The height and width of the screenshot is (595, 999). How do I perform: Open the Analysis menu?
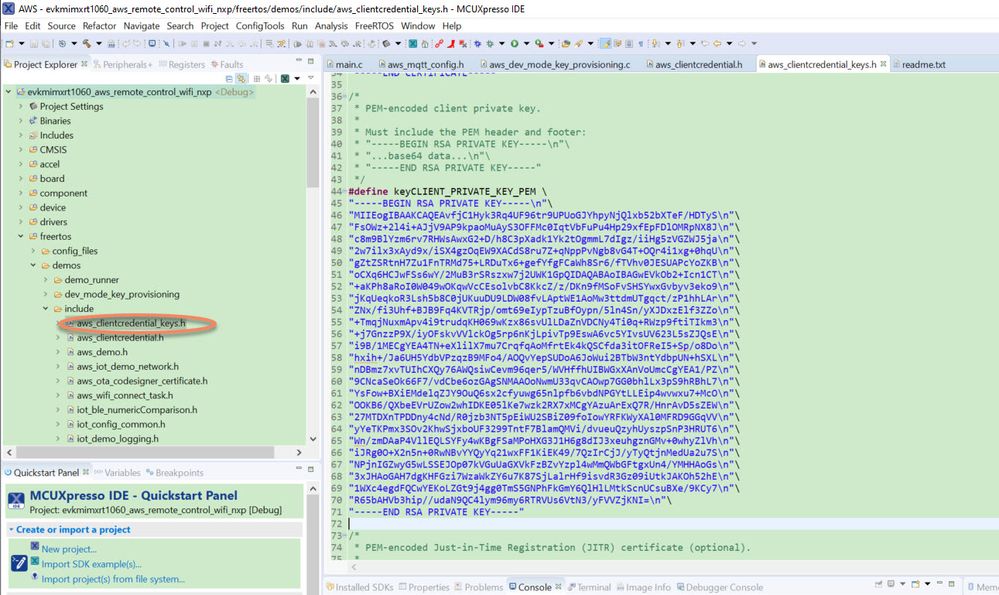(331, 26)
